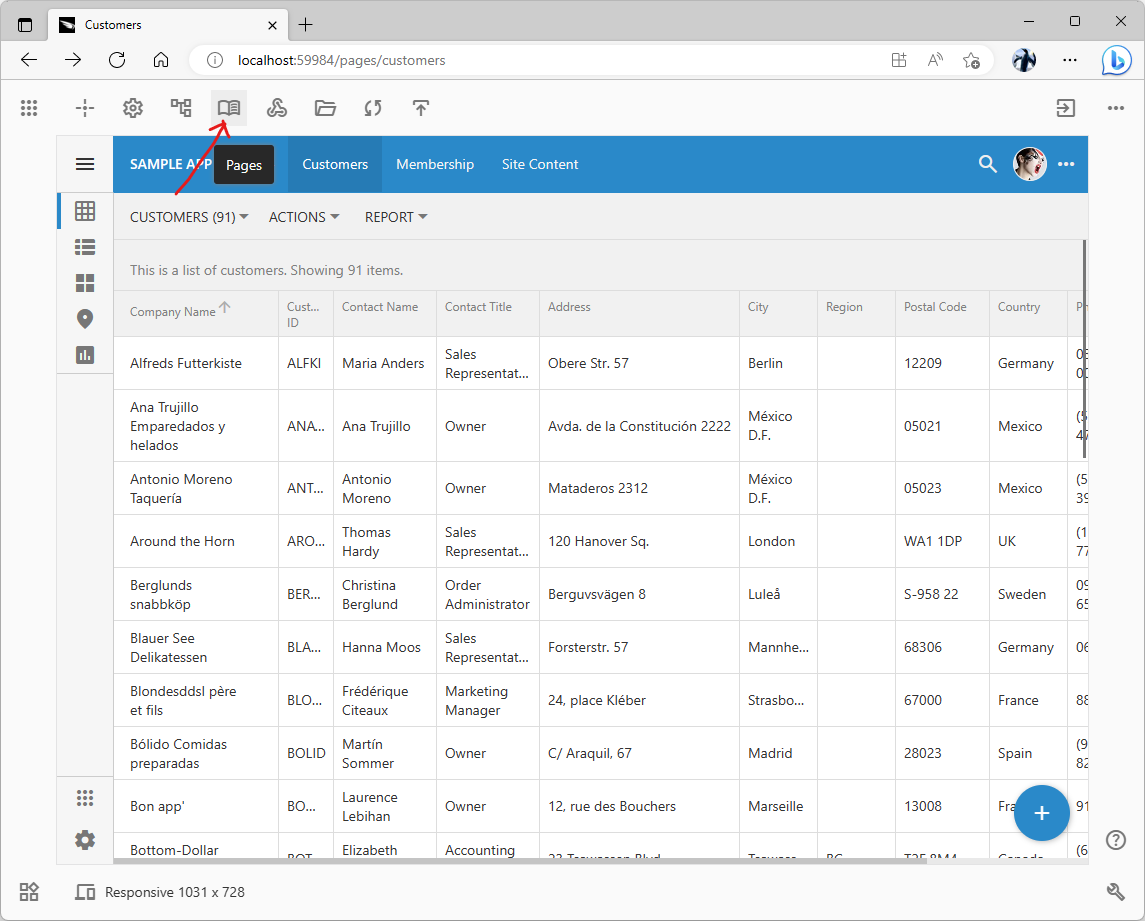
Task: Click the blue plus add button
Action: point(1041,813)
